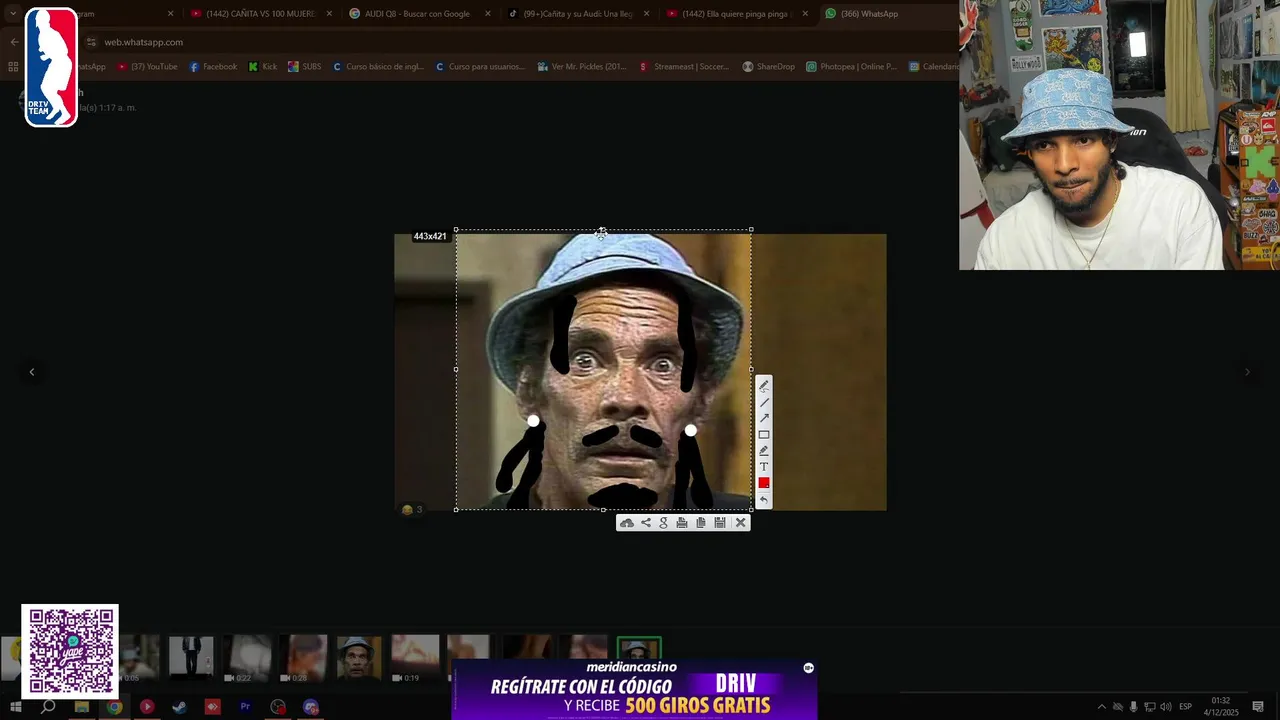The image size is (1280, 720).
Task: Open volume control in system tray
Action: tap(1165, 707)
